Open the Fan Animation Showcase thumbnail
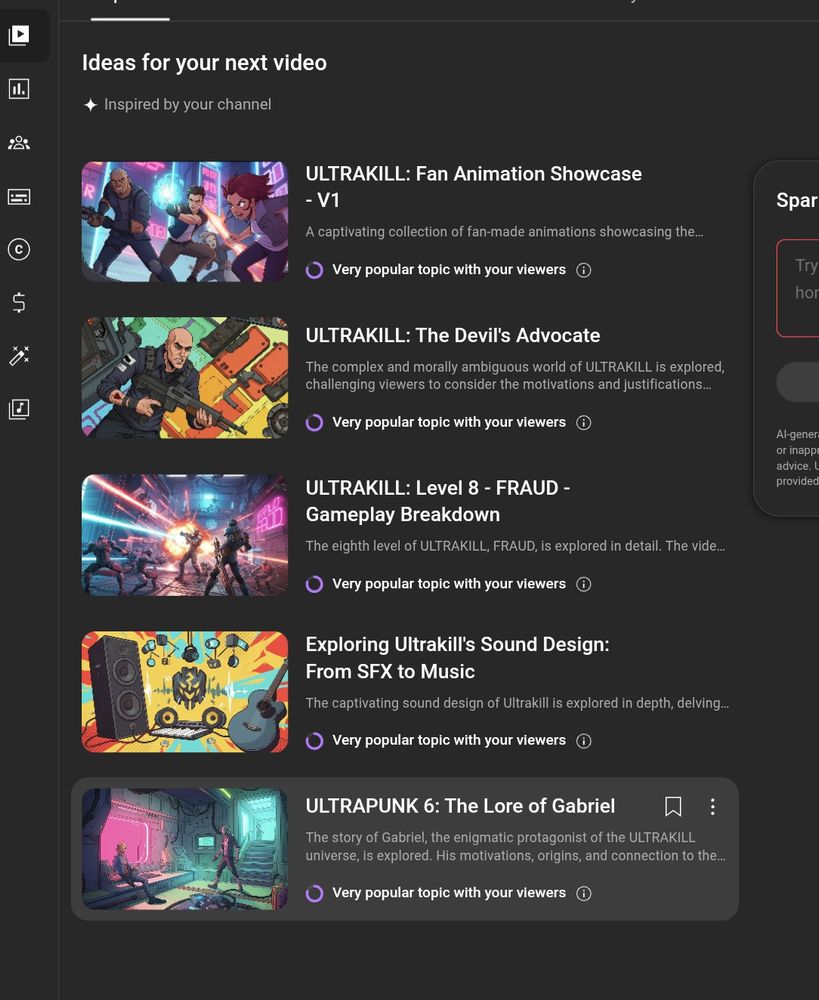The height and width of the screenshot is (1000, 819). [185, 221]
